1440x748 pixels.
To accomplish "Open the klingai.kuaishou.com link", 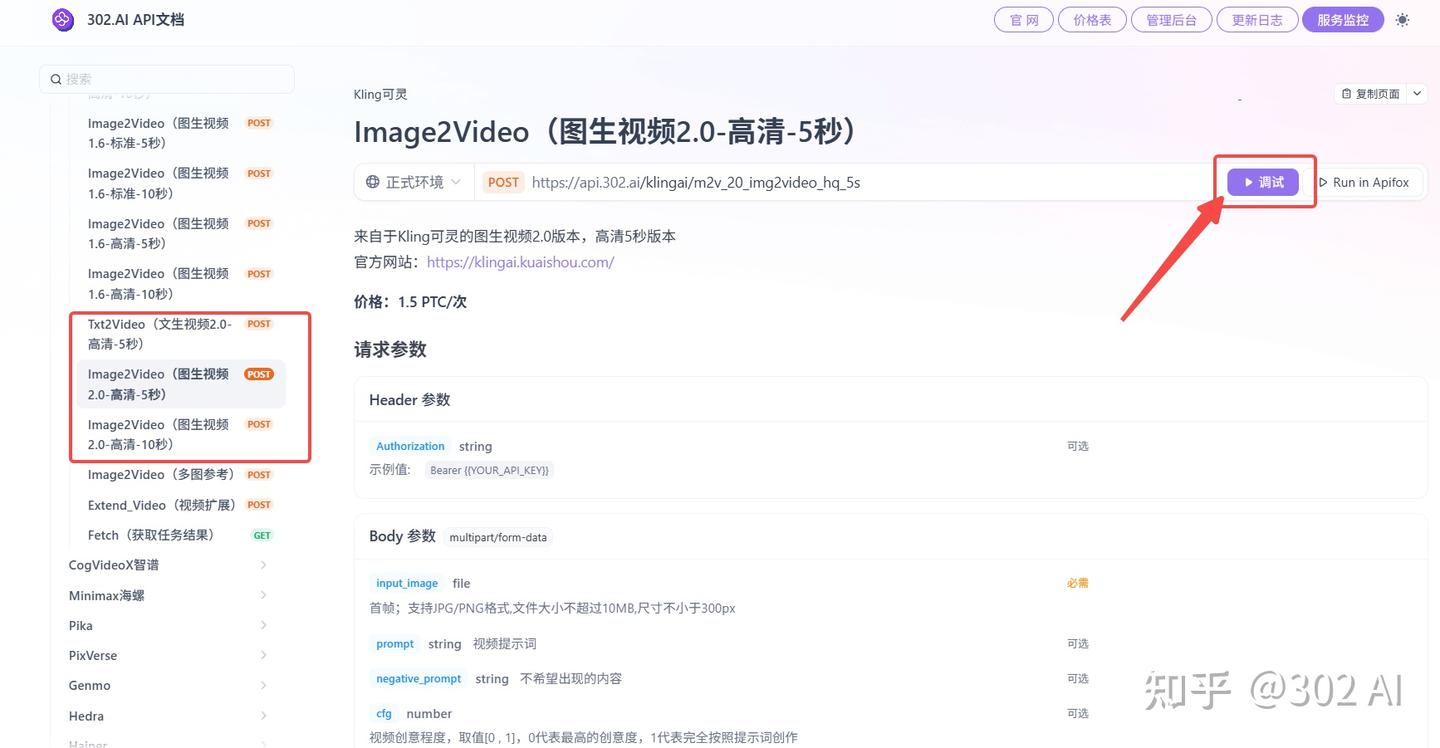I will click(x=520, y=262).
